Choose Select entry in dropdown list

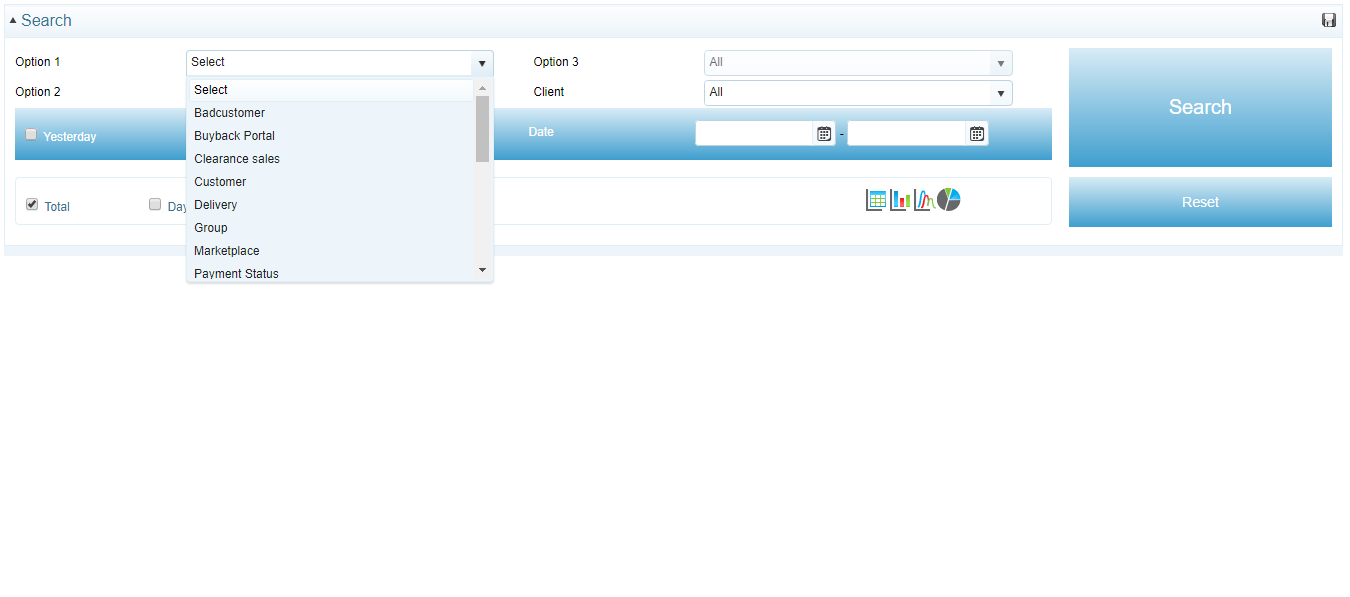tap(331, 90)
